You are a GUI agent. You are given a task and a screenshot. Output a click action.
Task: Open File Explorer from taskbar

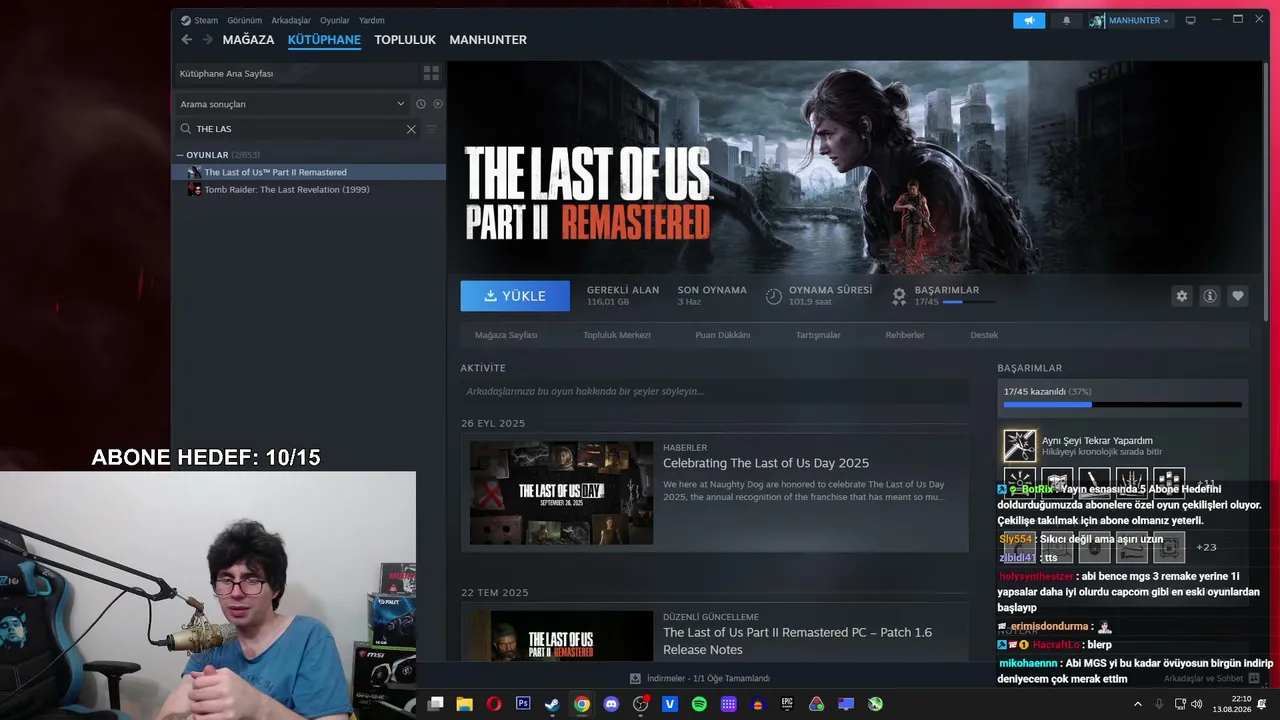click(x=464, y=704)
